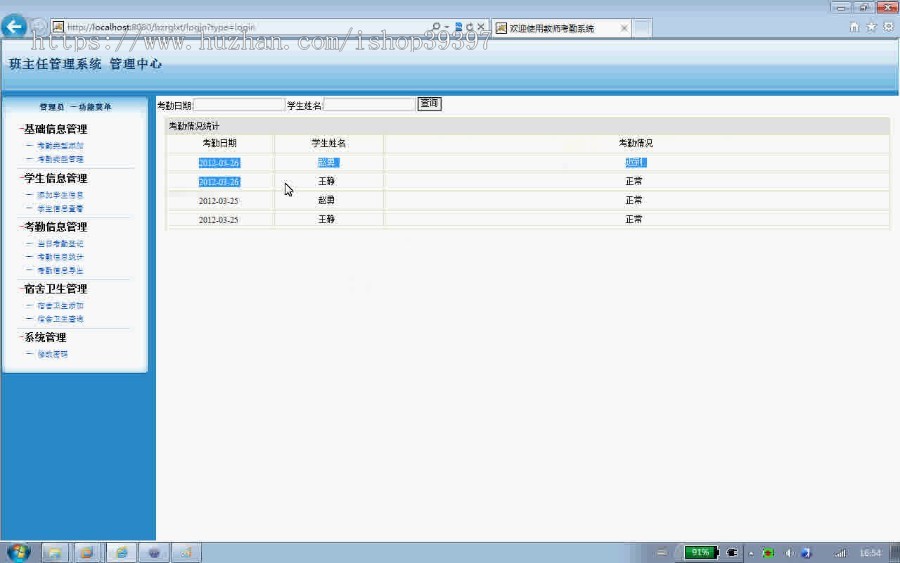Open the 宿舍卫生查询 link
Viewport: 900px width, 563px height.
[60, 319]
